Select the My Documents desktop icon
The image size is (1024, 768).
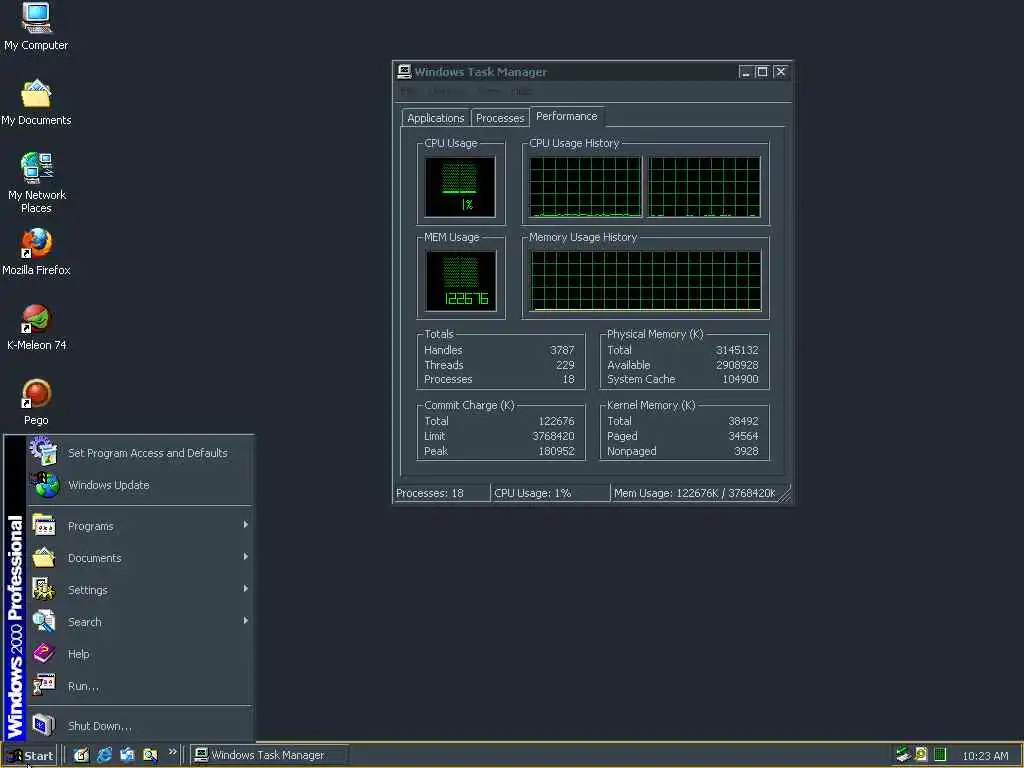[x=36, y=94]
